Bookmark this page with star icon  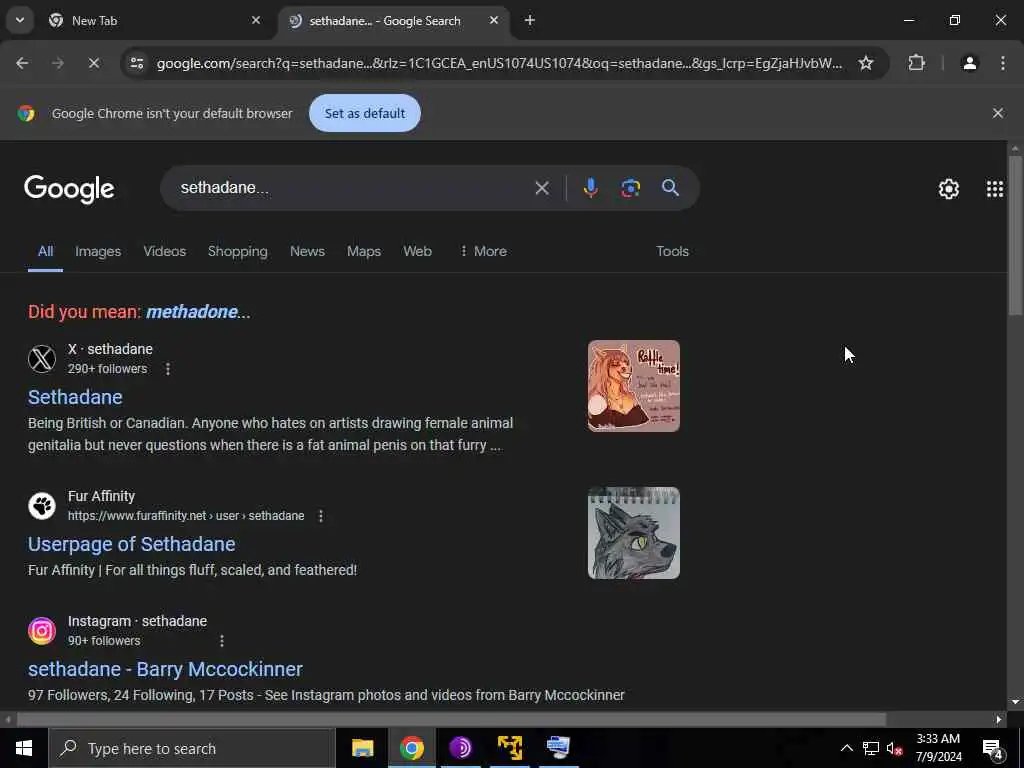866,63
